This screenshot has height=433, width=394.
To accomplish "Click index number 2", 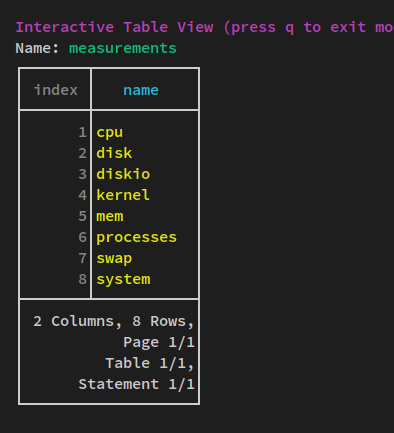I will (x=82, y=153).
